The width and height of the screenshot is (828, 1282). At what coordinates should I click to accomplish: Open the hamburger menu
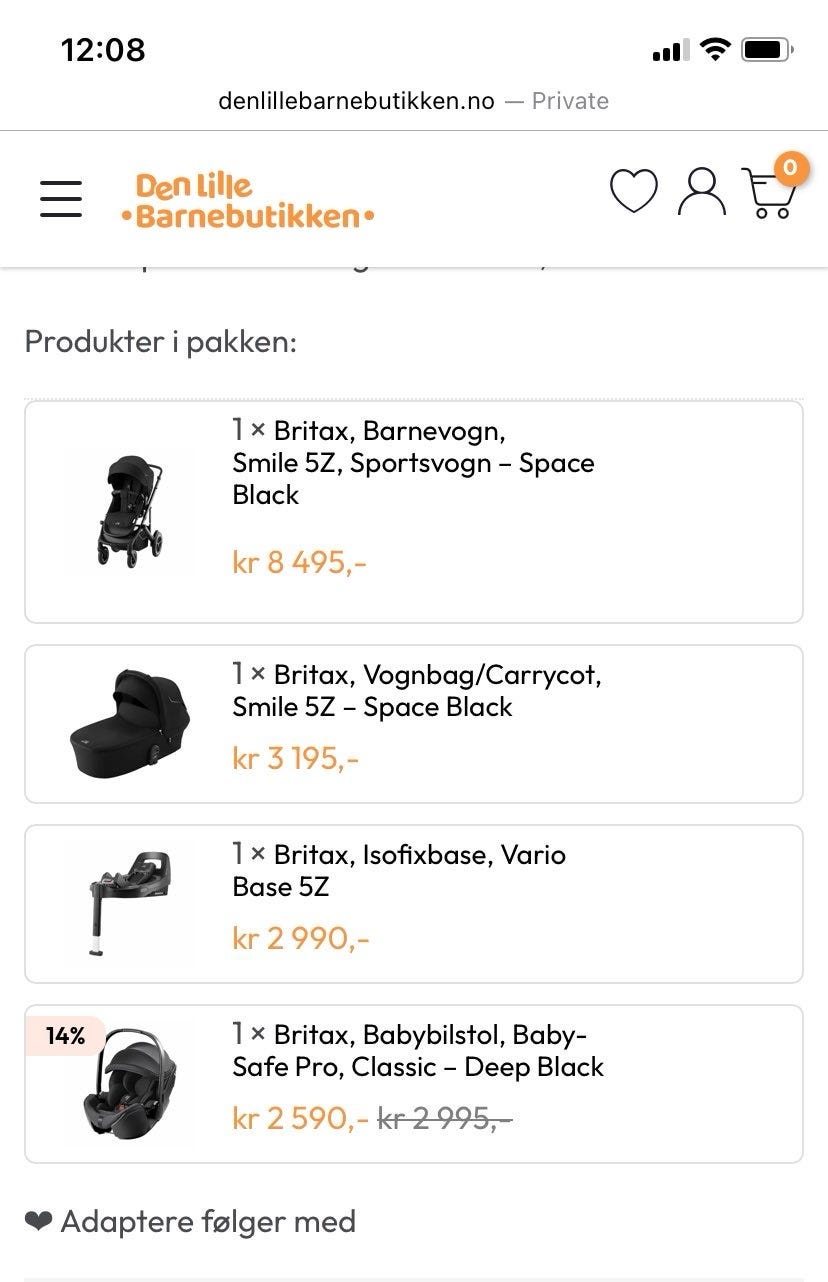[61, 198]
